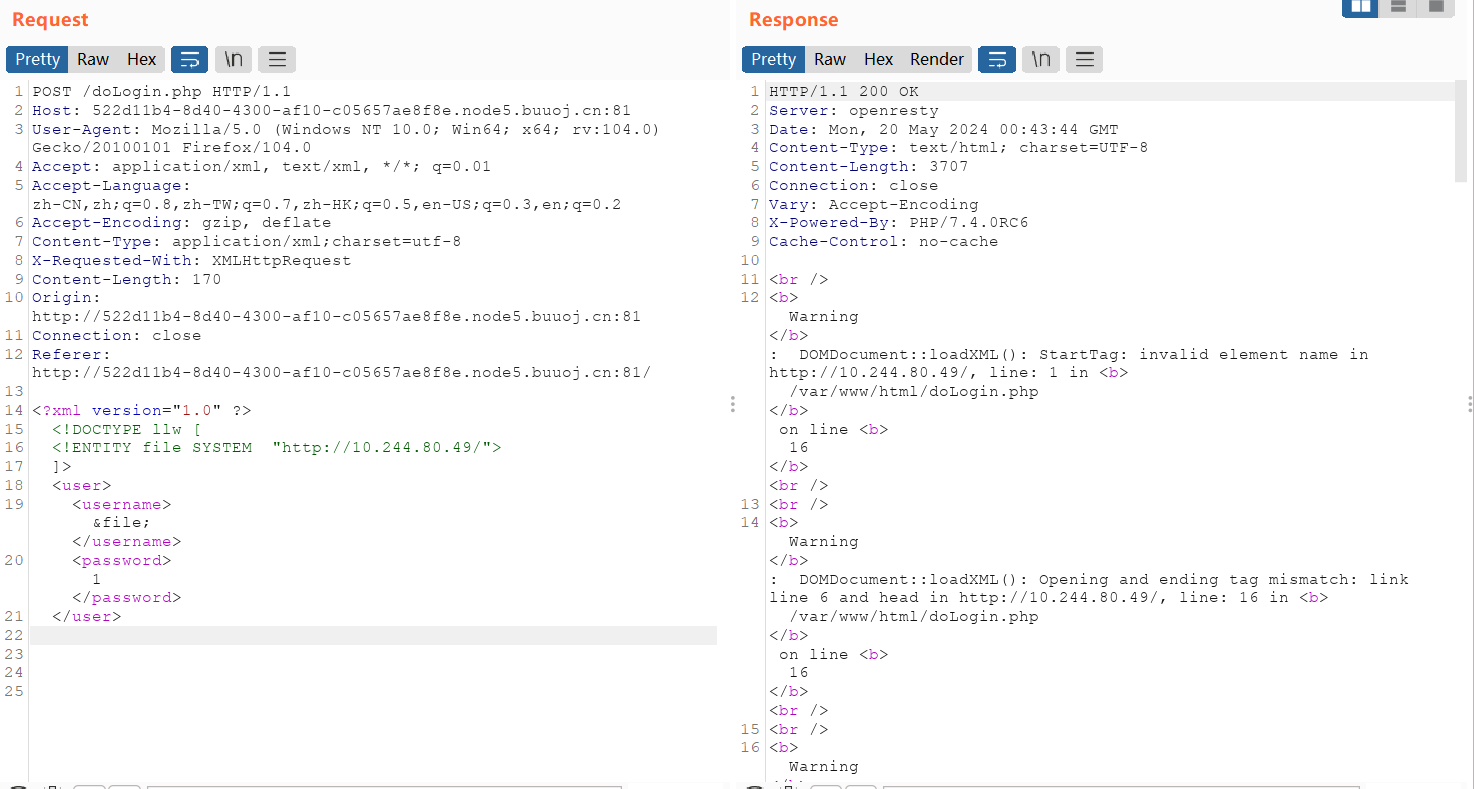Screen dimensions: 1474x789
Task: Click 'Accept-Encoding: gzip, deflate' in request
Action: pos(181,223)
